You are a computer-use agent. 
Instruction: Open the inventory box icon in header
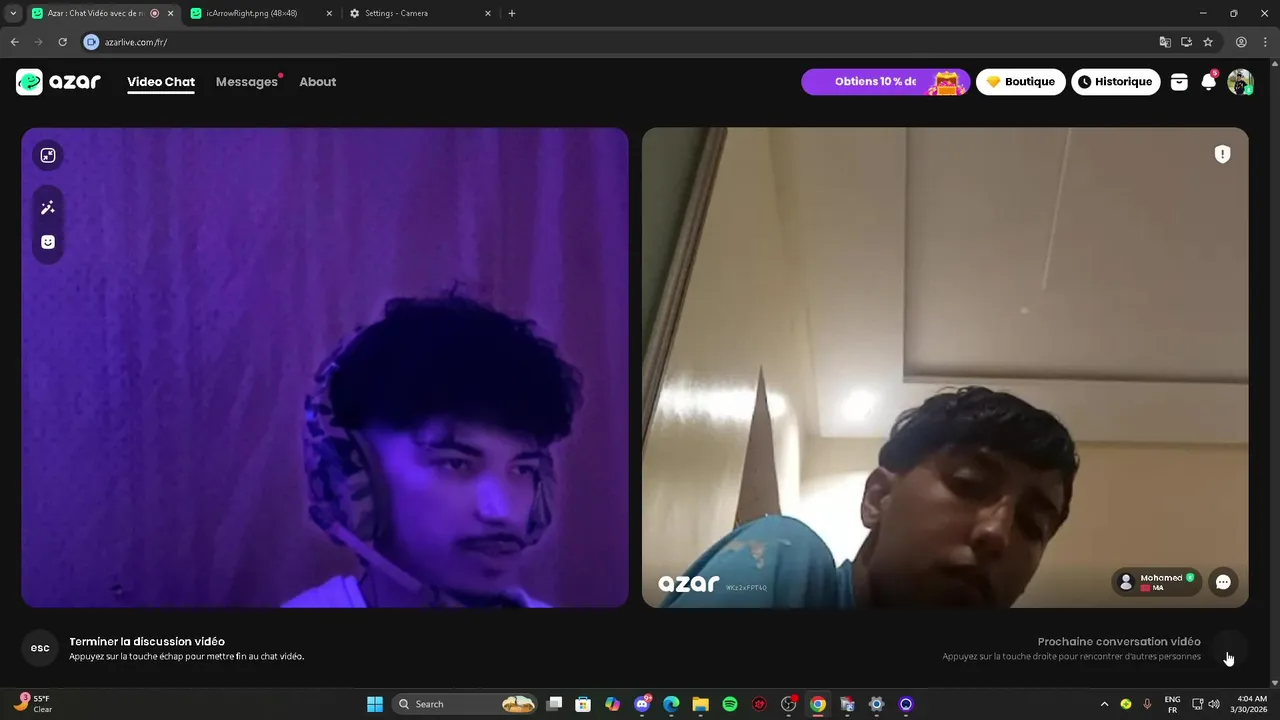1179,82
